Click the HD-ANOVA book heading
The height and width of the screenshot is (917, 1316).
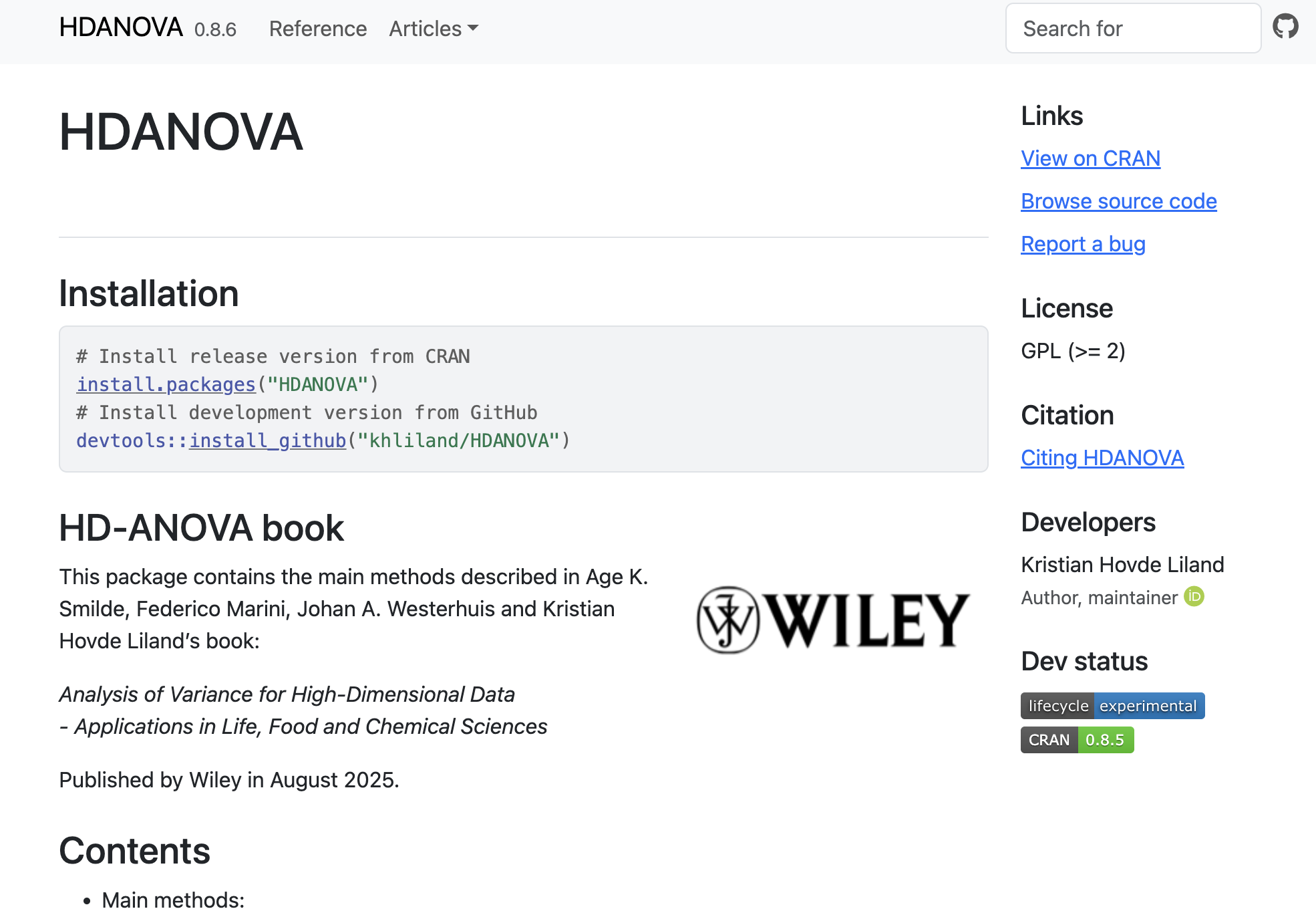(201, 528)
